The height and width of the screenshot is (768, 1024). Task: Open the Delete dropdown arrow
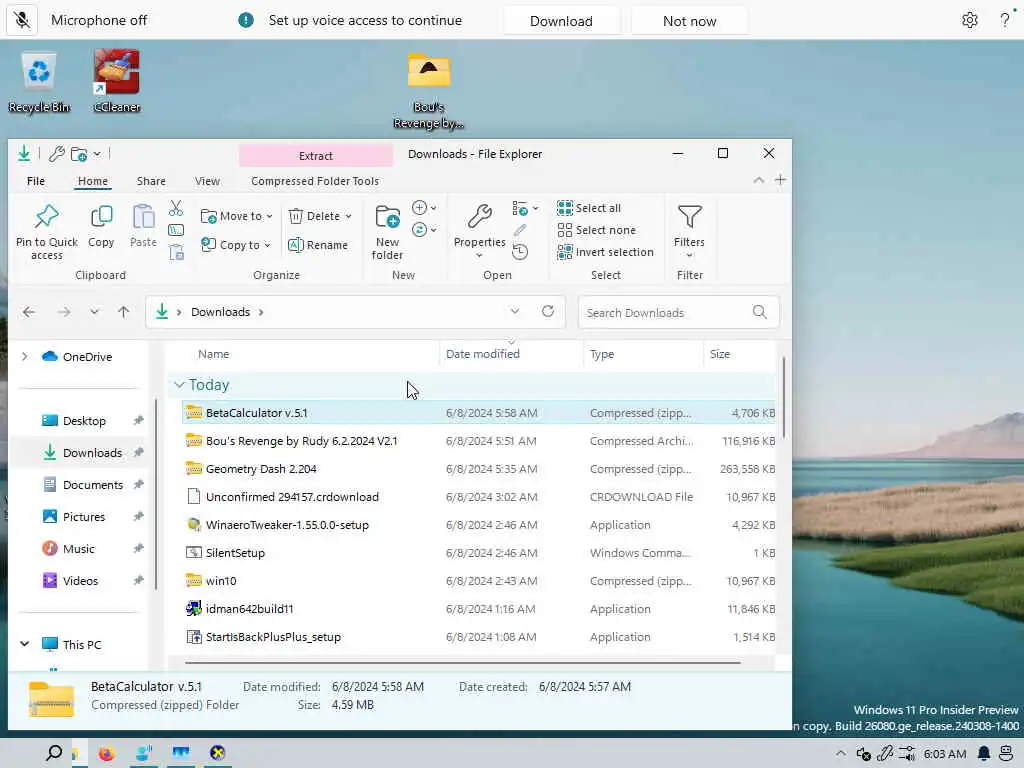click(348, 216)
